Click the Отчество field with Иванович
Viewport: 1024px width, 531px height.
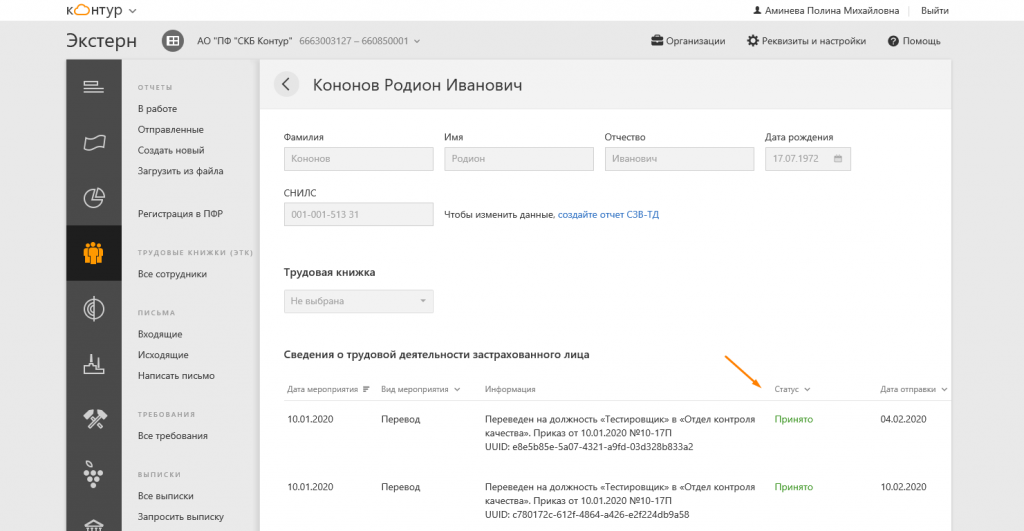click(x=679, y=159)
